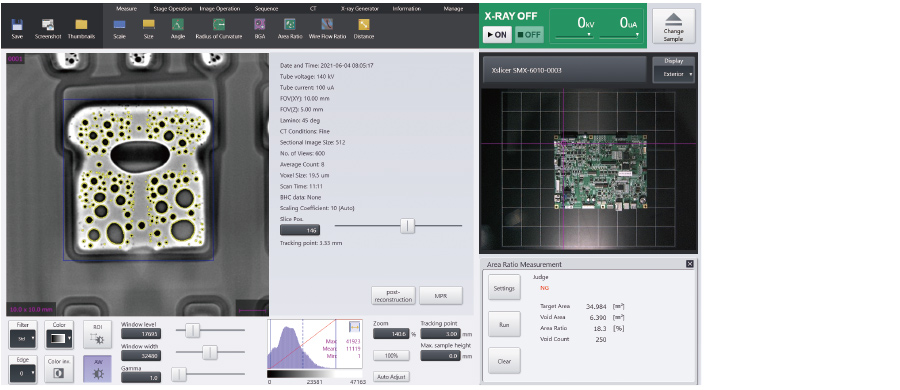Click the Window level value field

pyautogui.click(x=141, y=334)
